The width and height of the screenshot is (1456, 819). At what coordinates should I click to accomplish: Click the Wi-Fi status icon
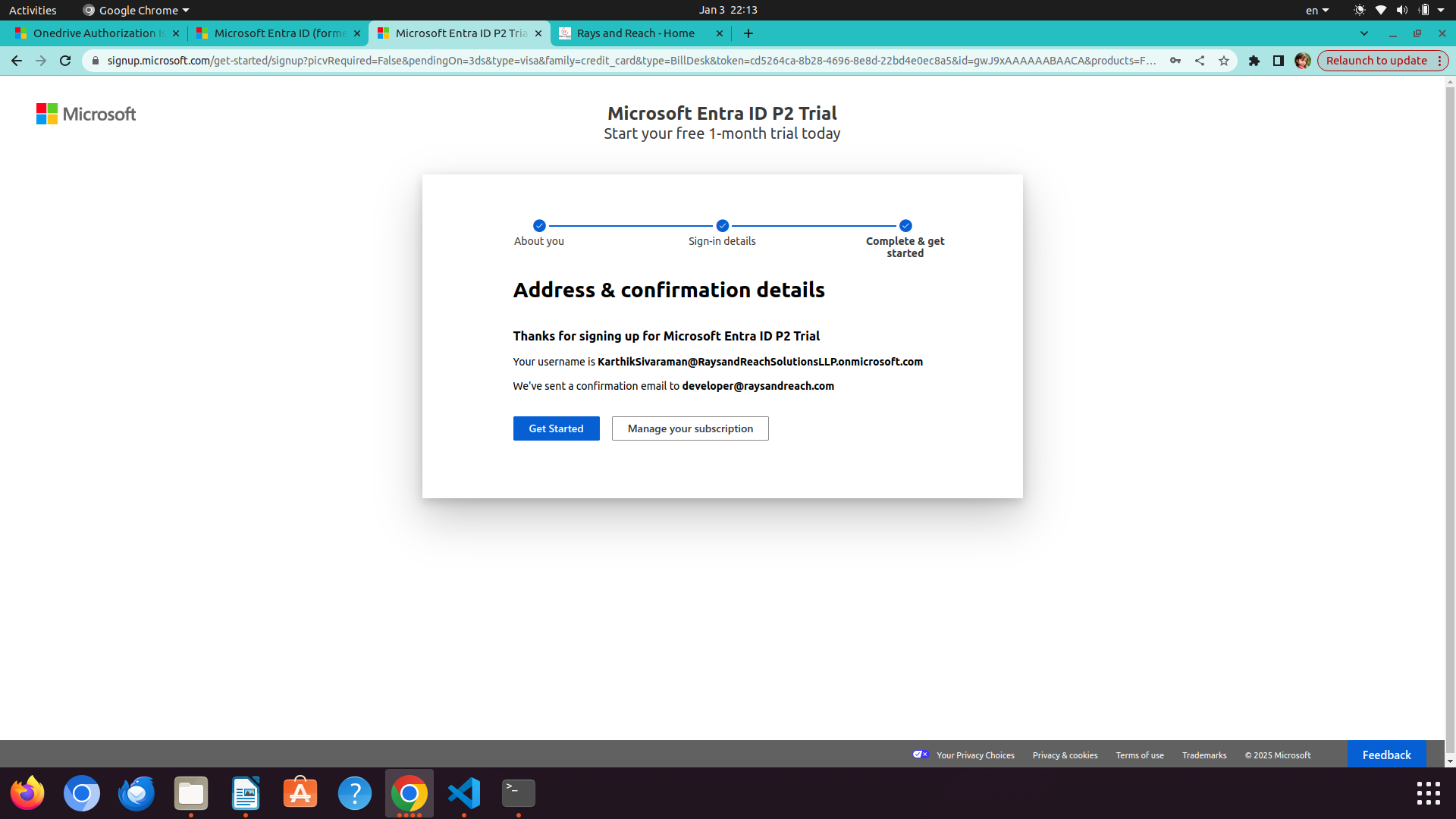coord(1381,10)
